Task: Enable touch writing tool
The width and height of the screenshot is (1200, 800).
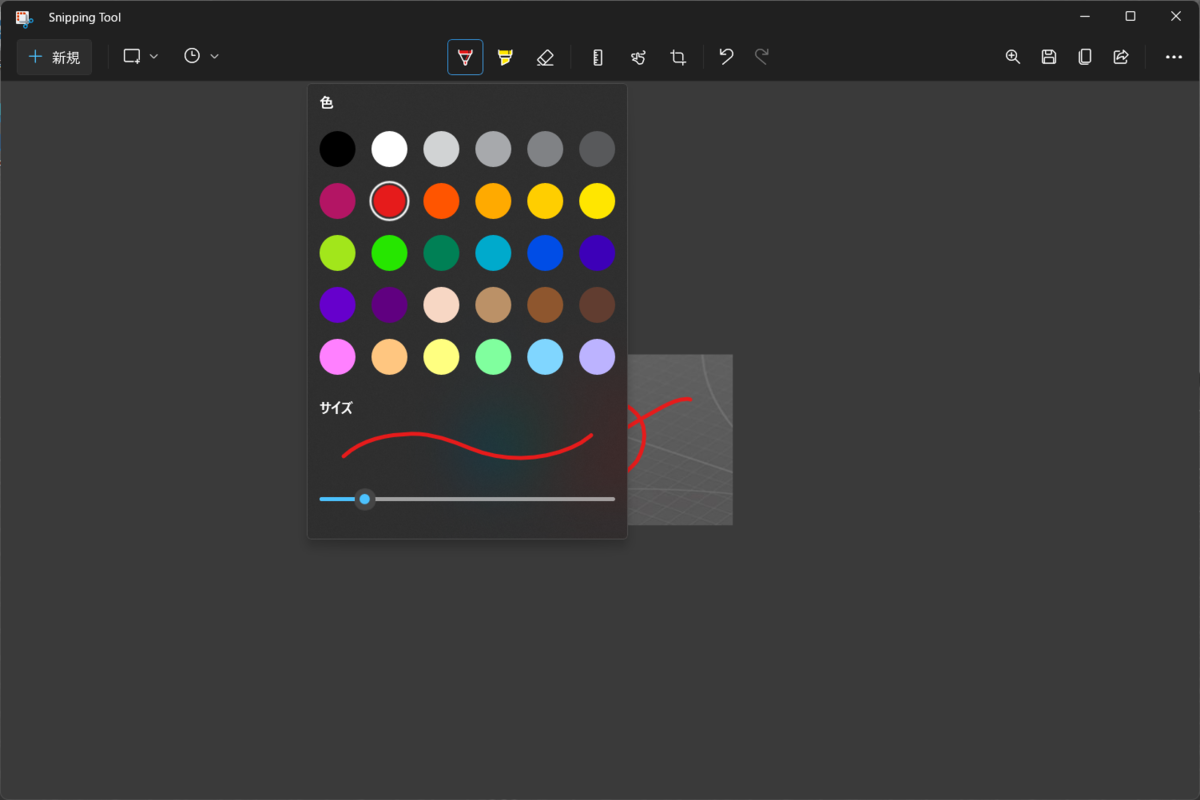Action: tap(638, 57)
